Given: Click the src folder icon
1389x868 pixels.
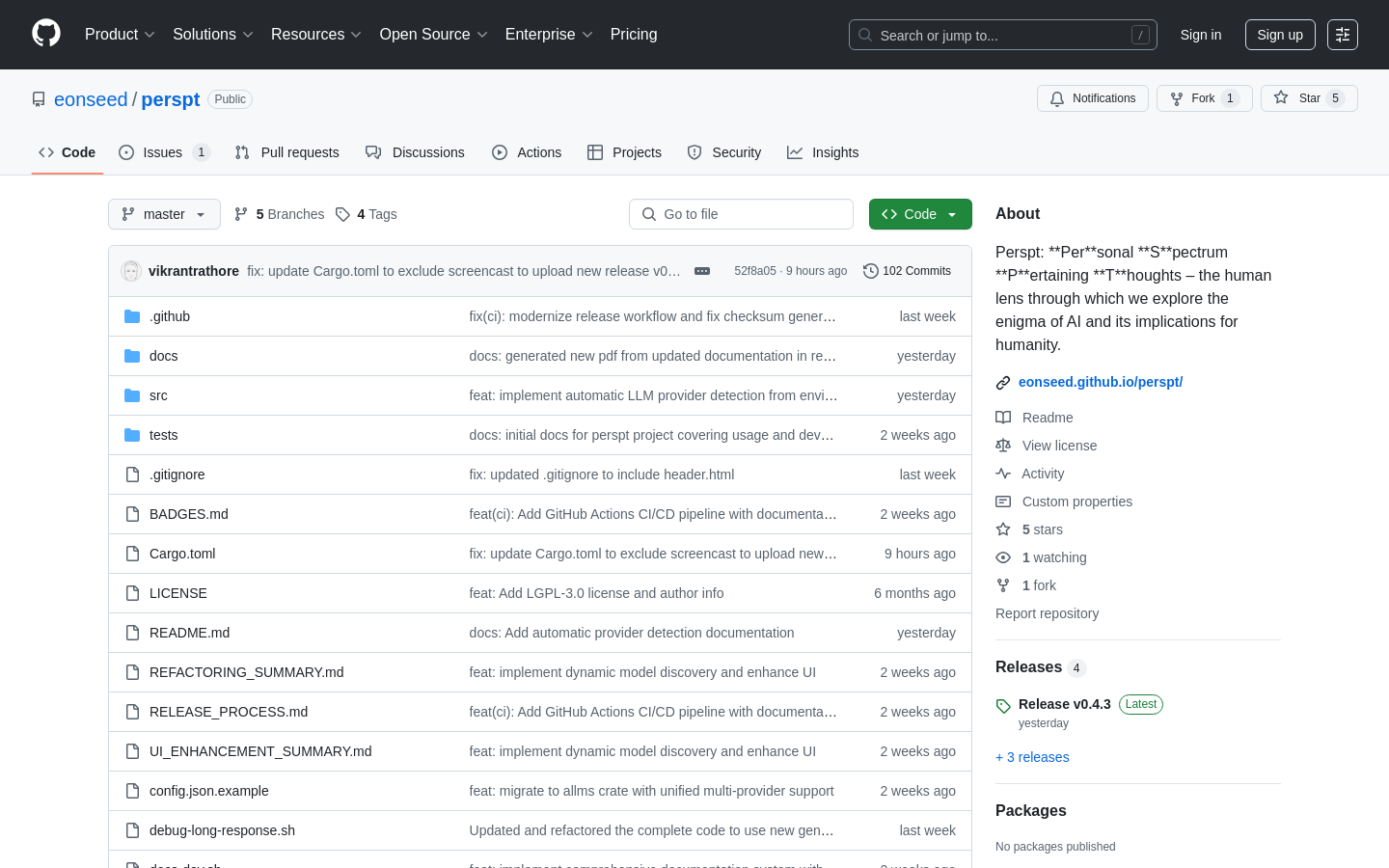Looking at the screenshot, I should [x=132, y=395].
